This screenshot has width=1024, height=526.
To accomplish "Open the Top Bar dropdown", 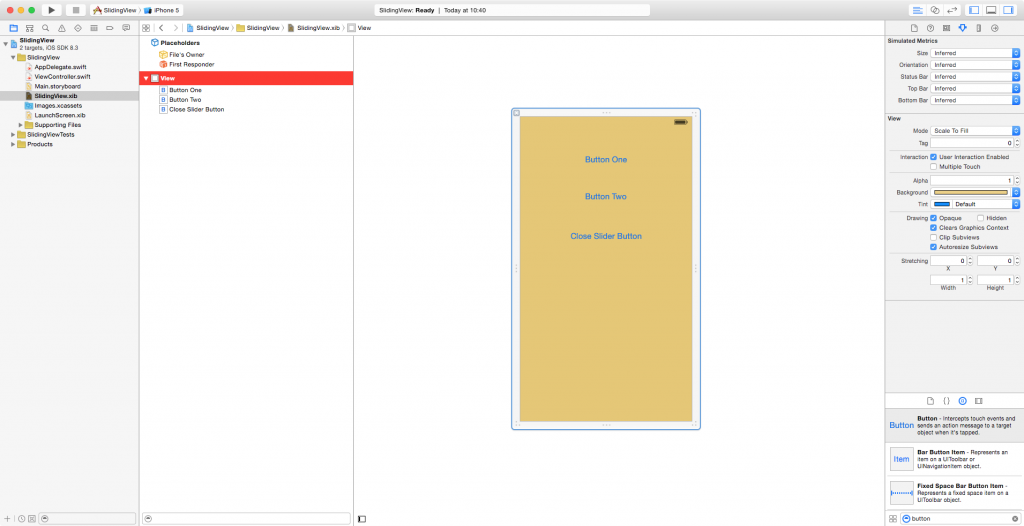I will pos(975,88).
